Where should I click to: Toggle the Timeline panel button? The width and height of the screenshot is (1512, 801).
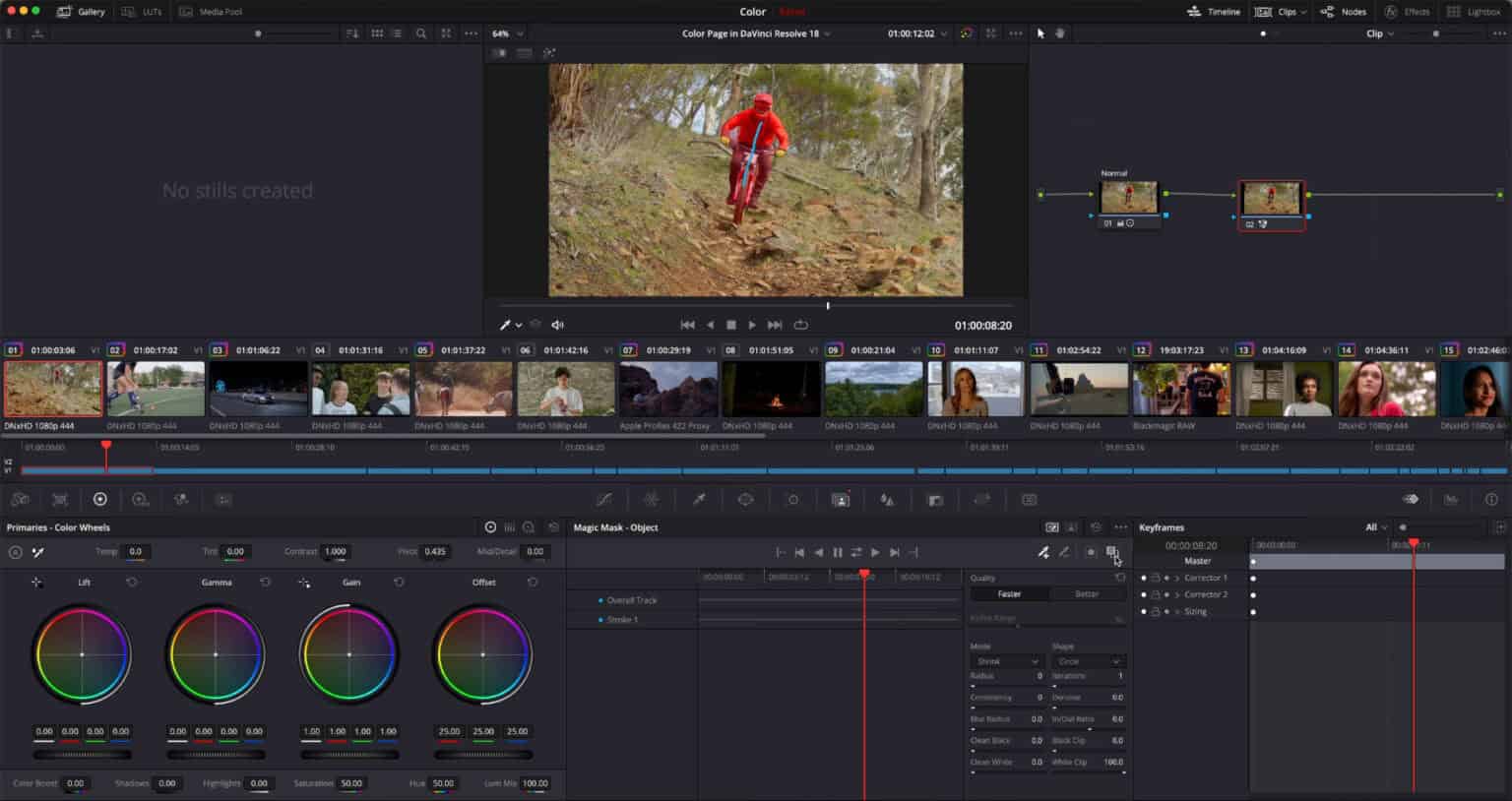(x=1214, y=12)
